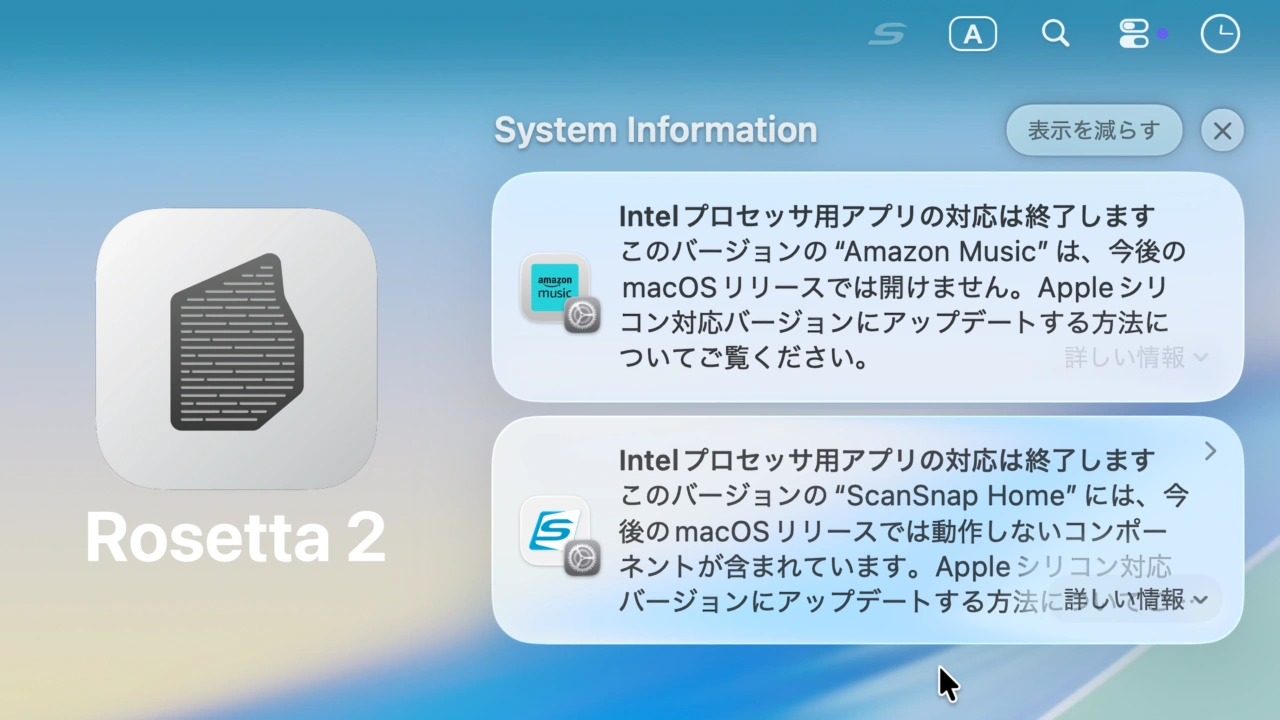Dismiss System Information notifications with the X button

(x=1222, y=130)
